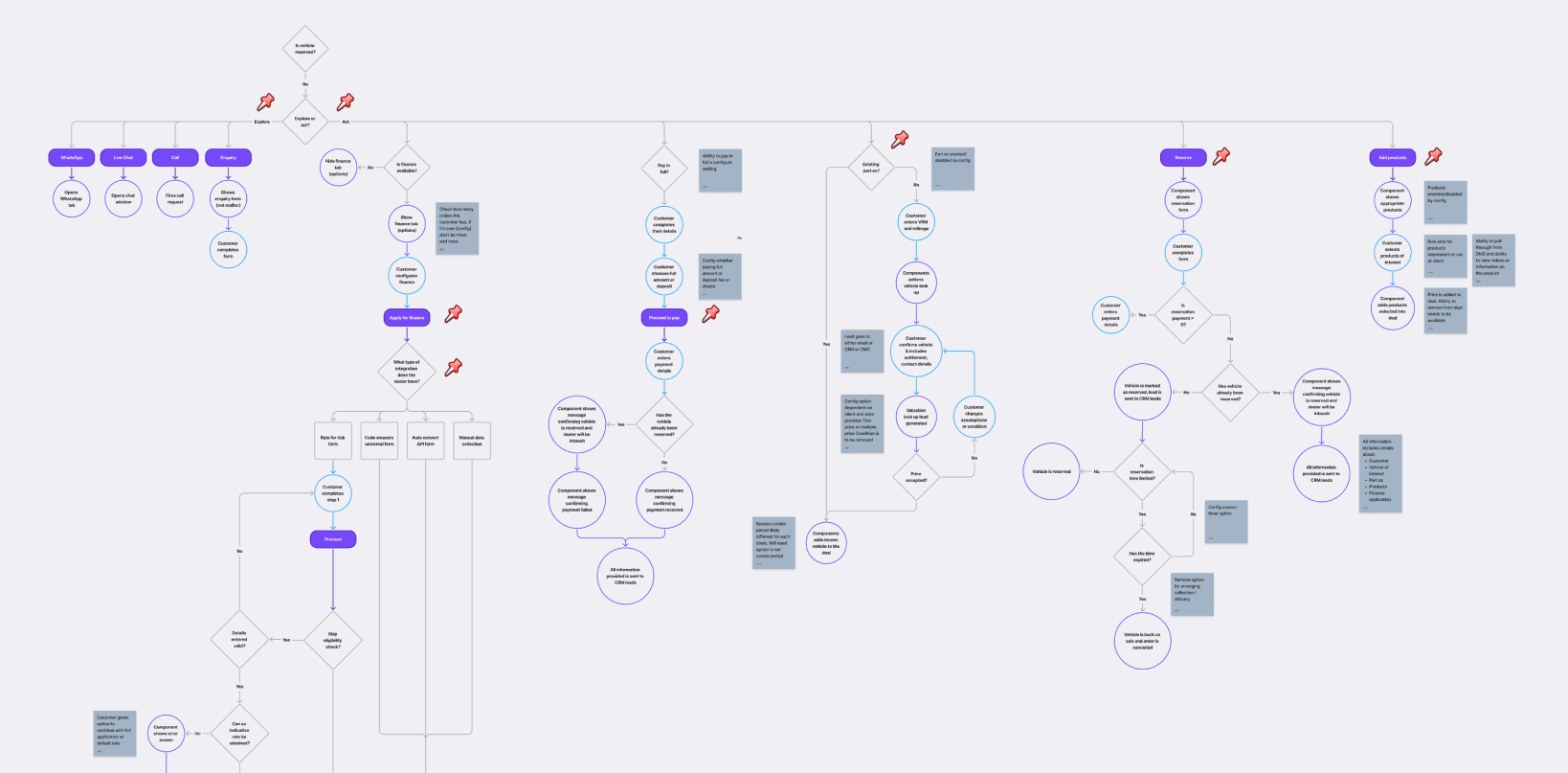1568x773 pixels.
Task: Select the pin icon above the Act label
Action: [346, 102]
